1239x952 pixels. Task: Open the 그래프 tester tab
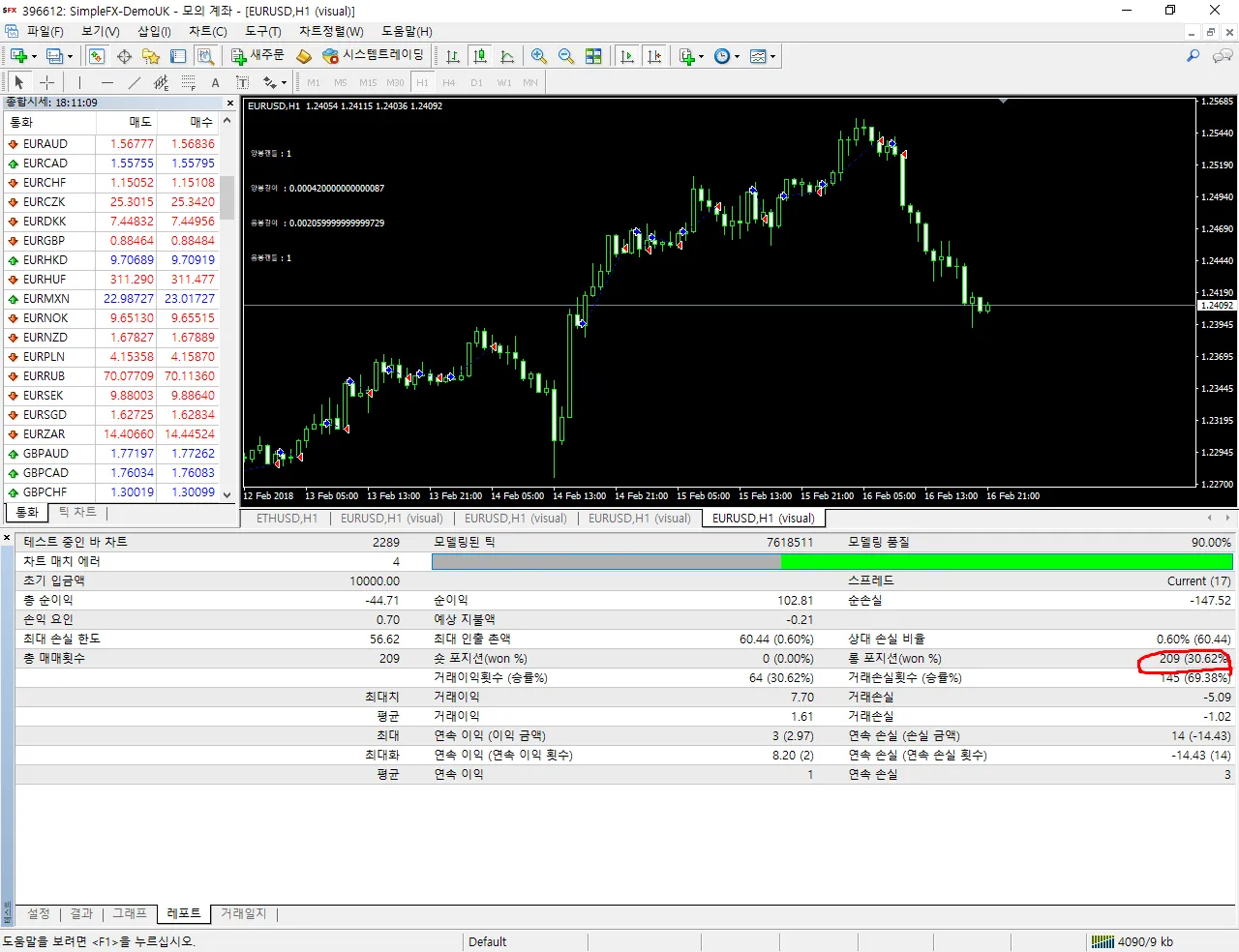[x=130, y=913]
